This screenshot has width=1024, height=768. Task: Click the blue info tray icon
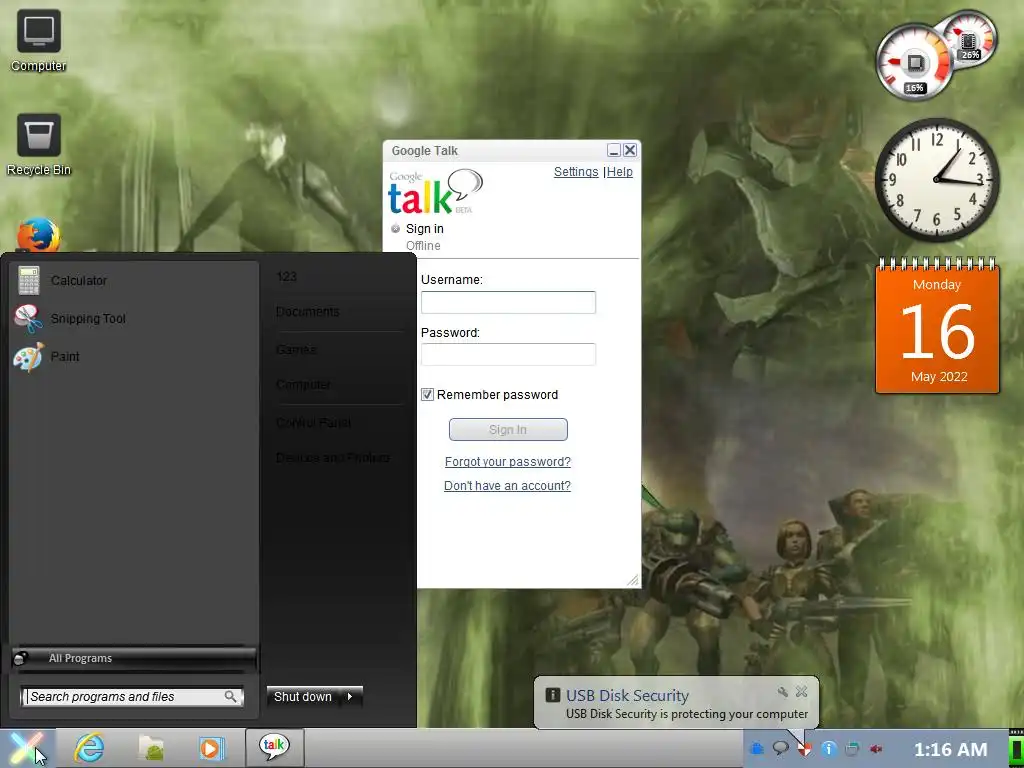828,748
